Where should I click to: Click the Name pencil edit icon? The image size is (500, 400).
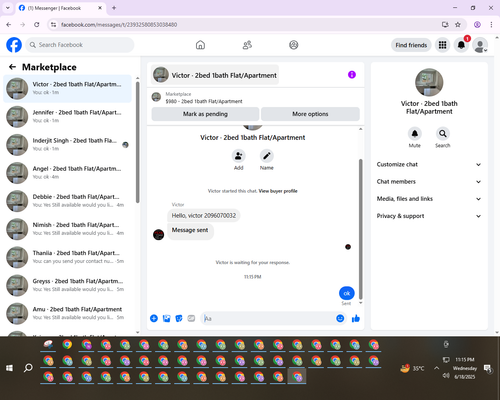(267, 156)
